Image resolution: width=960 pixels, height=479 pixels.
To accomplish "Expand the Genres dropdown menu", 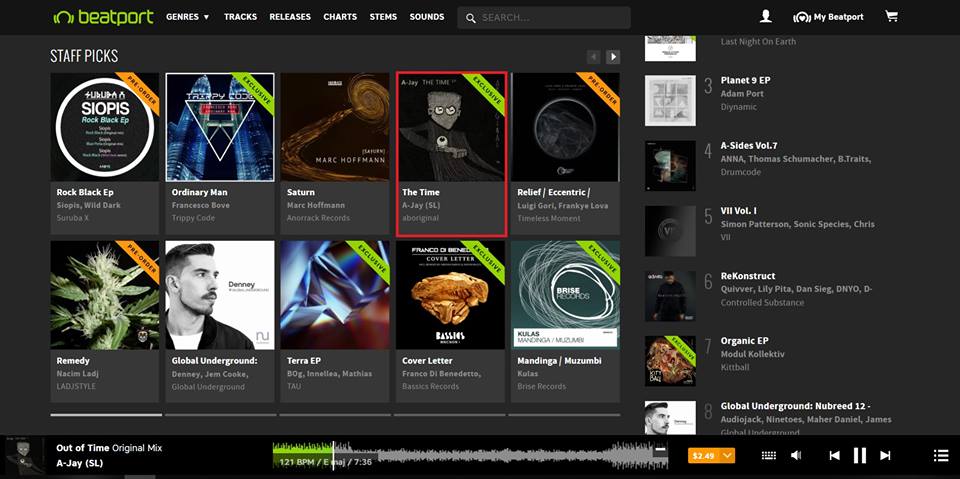I will coord(187,17).
